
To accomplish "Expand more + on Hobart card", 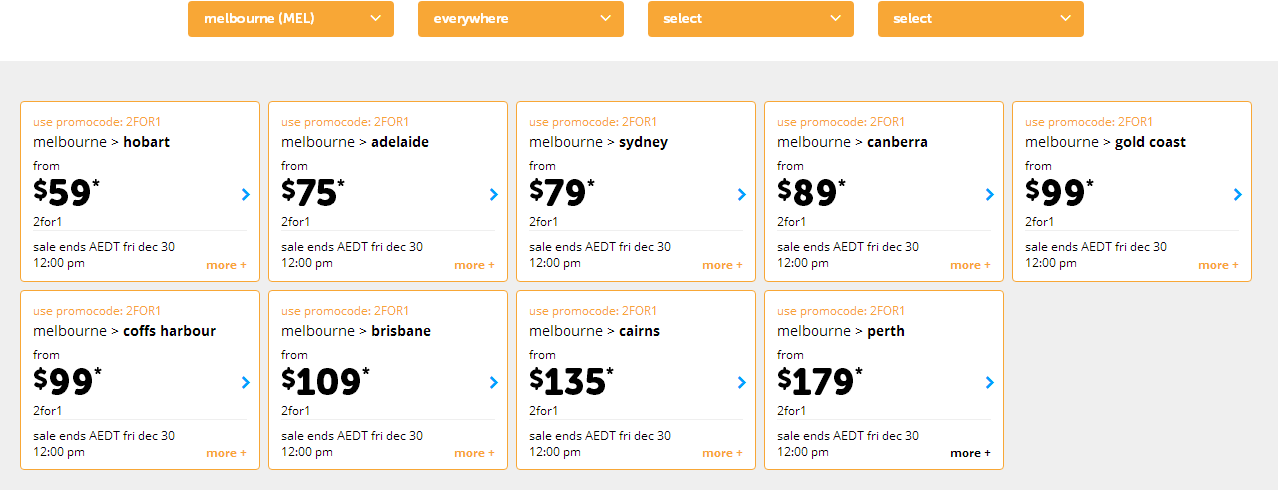I will [x=226, y=265].
